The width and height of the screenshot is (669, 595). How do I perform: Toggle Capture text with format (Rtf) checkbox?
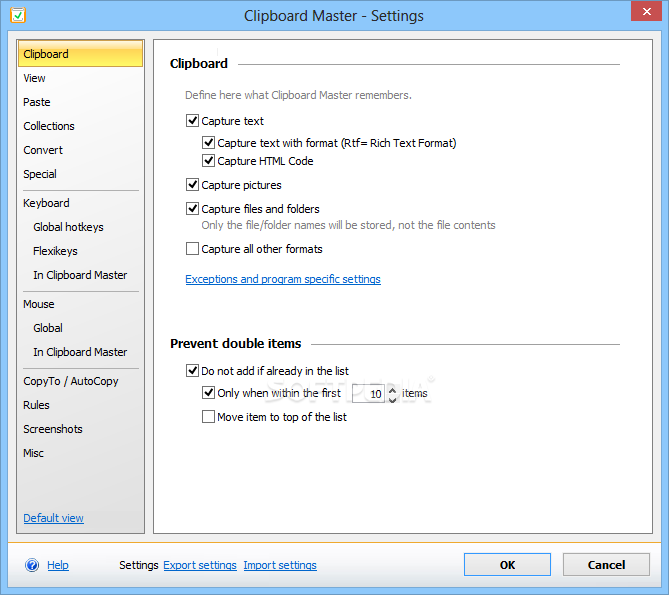pyautogui.click(x=208, y=142)
